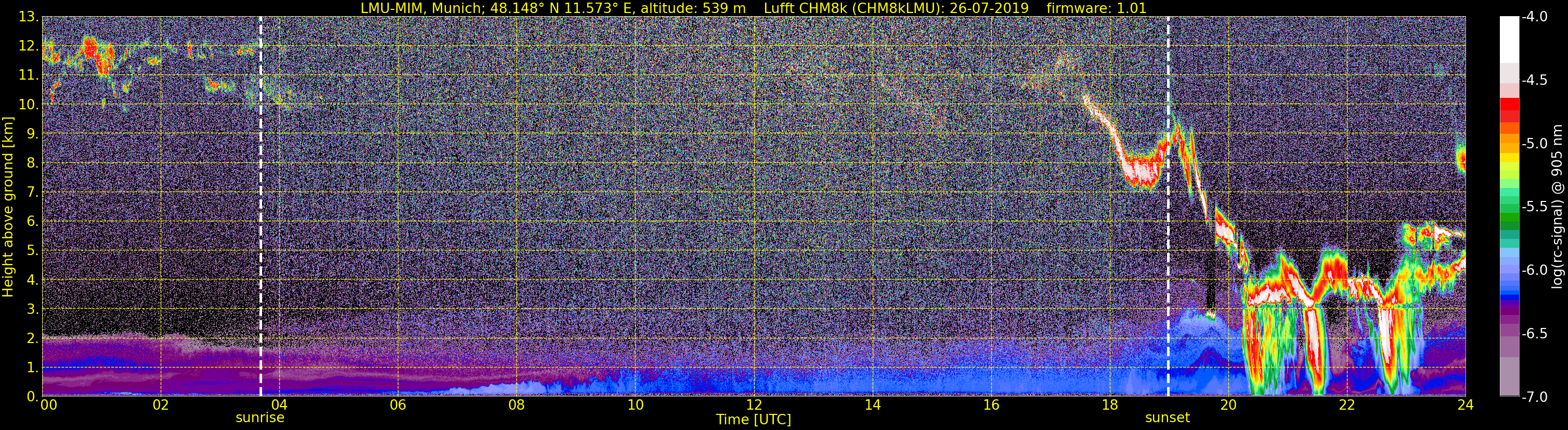Click the yellow segment of the colorbar
Viewport: 1568px width, 430px height.
click(x=1509, y=158)
